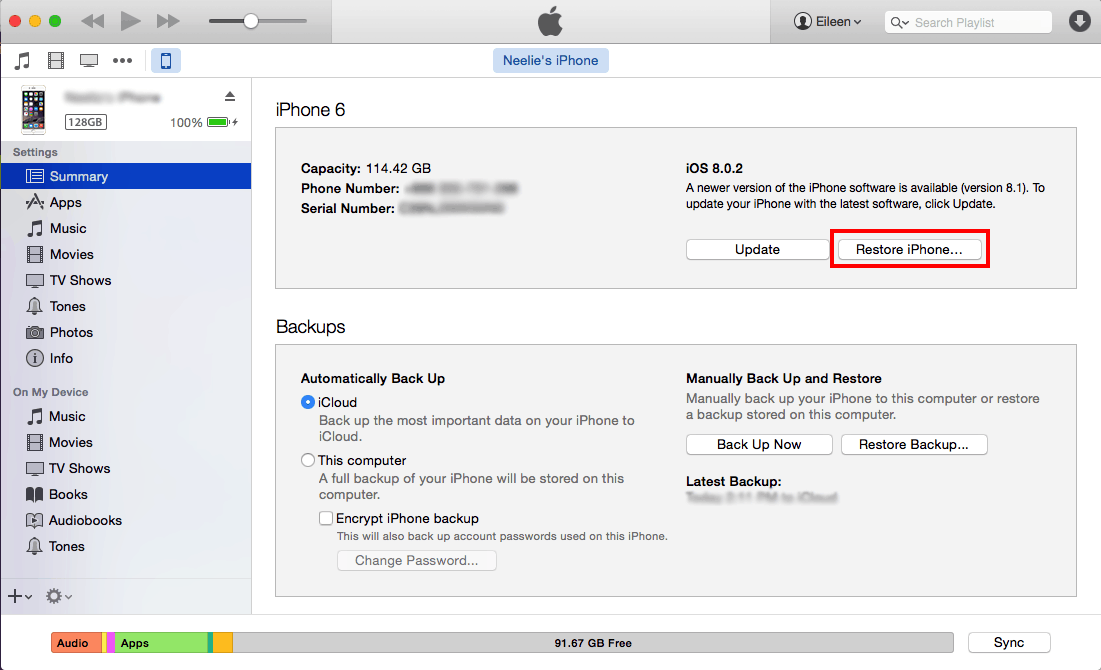The height and width of the screenshot is (670, 1101).
Task: Open Movies under Settings sidebar
Action: [x=126, y=254]
